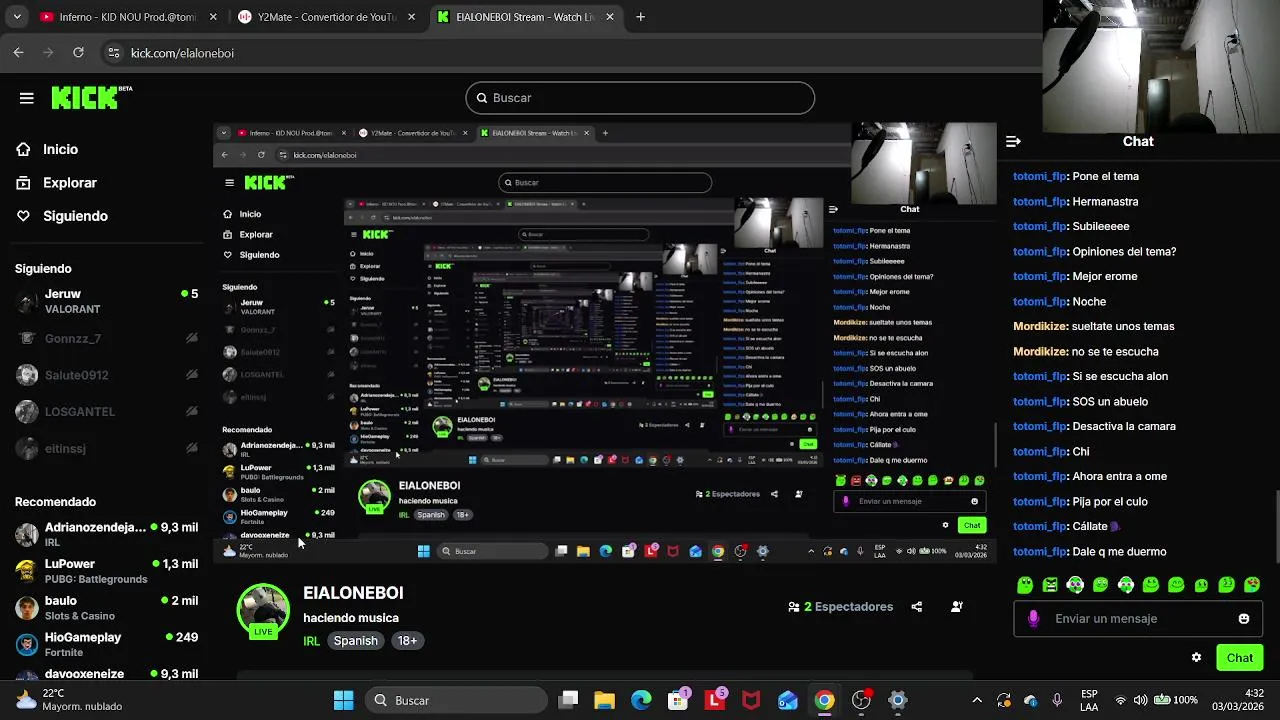The height and width of the screenshot is (720, 1280).
Task: Open the emoji picker in chat input
Action: (1244, 619)
